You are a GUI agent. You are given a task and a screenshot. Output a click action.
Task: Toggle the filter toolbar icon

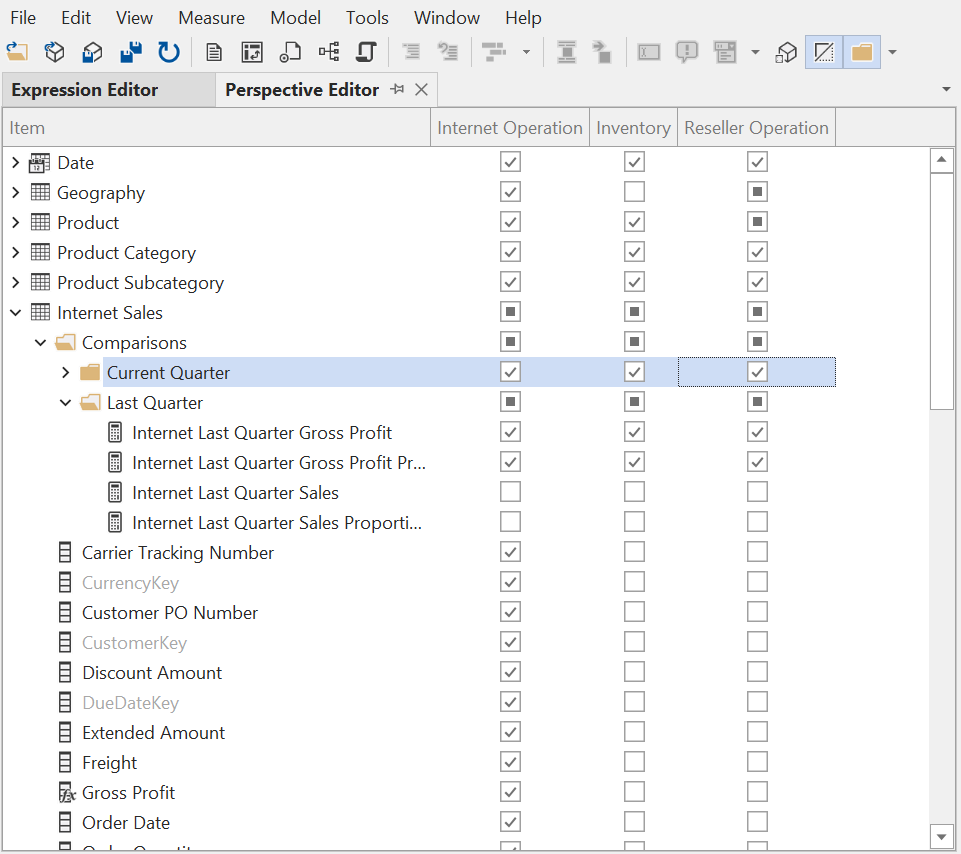click(x=823, y=51)
